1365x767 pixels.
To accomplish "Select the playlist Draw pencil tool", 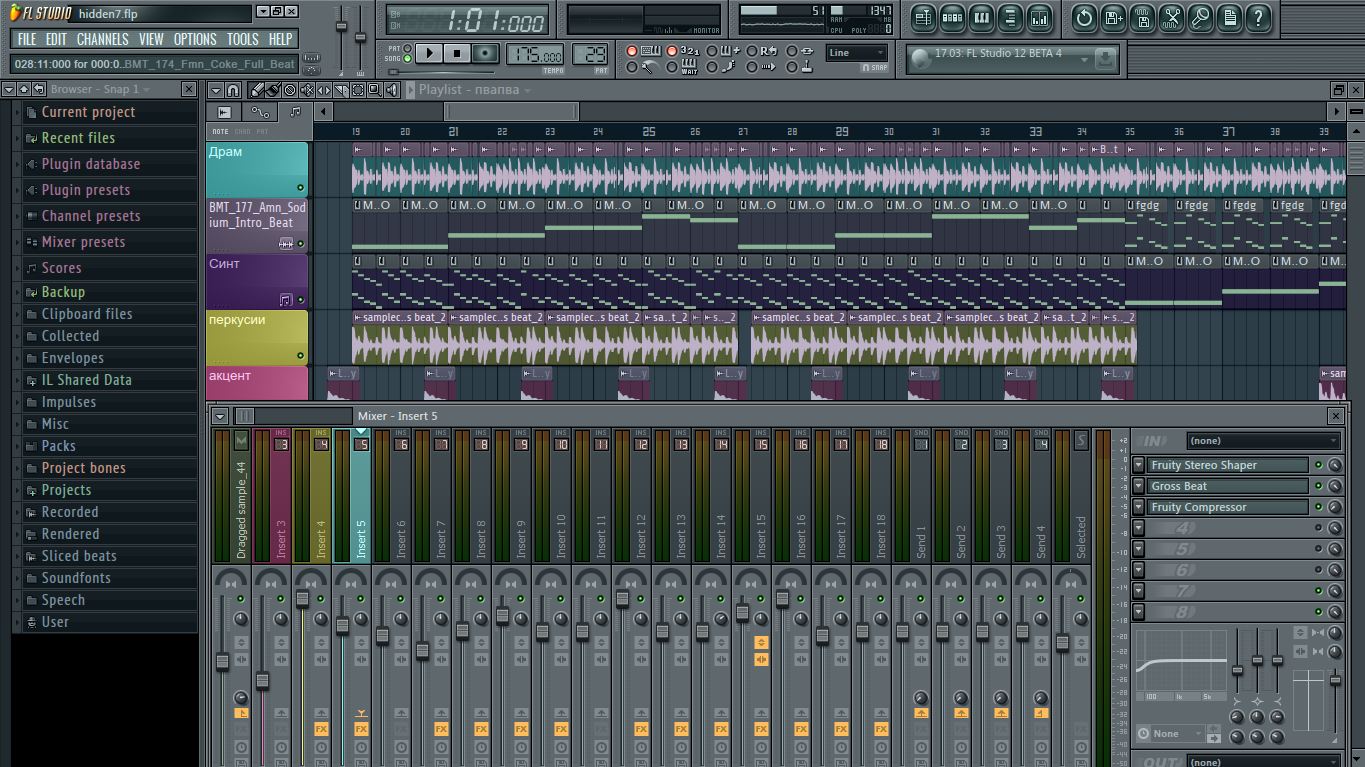I will [257, 90].
